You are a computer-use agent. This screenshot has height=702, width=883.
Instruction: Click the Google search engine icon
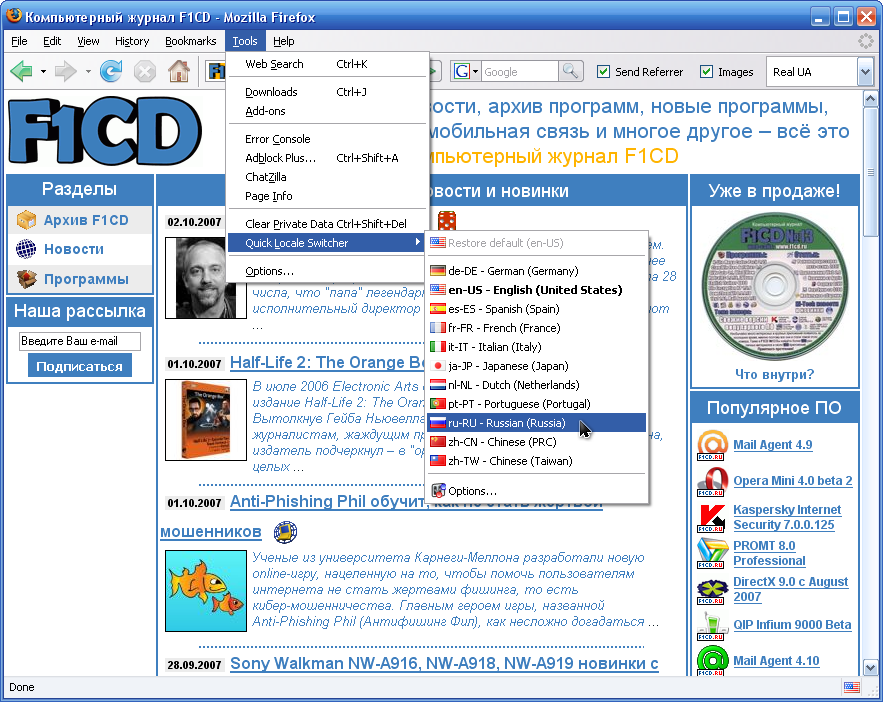click(462, 71)
